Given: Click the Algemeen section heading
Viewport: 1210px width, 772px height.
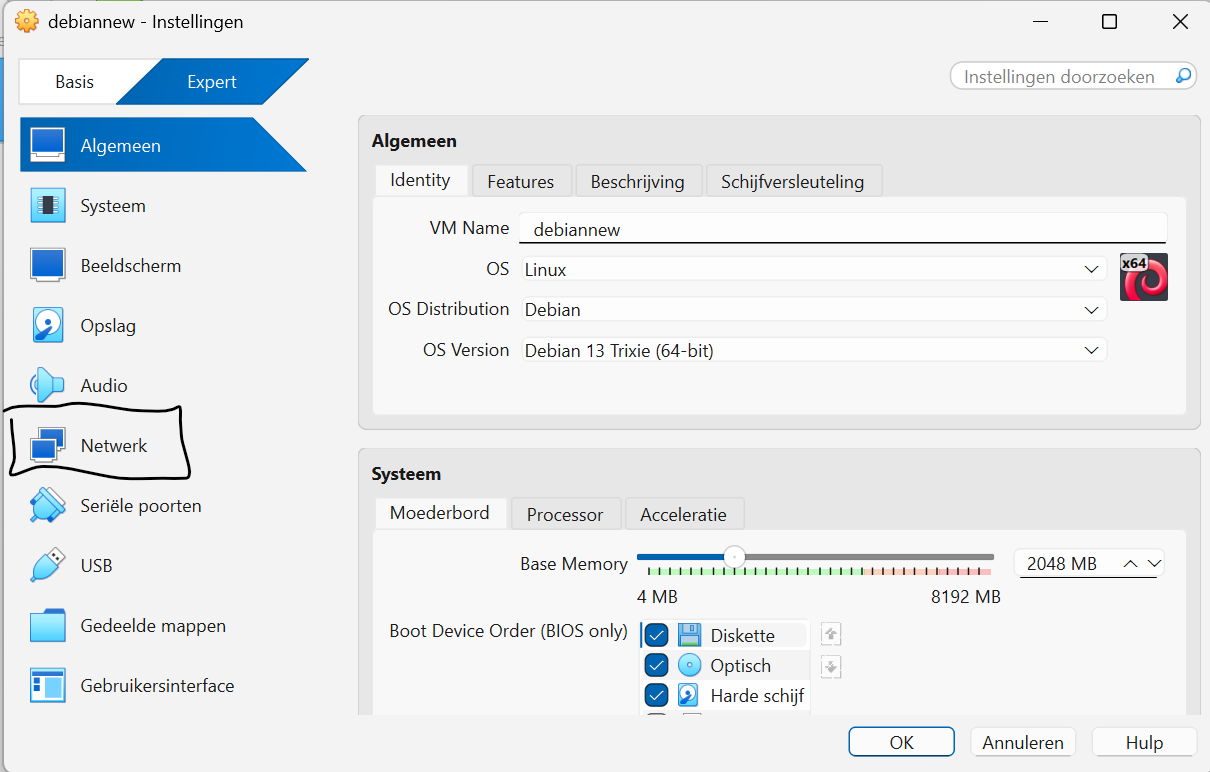Looking at the screenshot, I should tap(414, 142).
